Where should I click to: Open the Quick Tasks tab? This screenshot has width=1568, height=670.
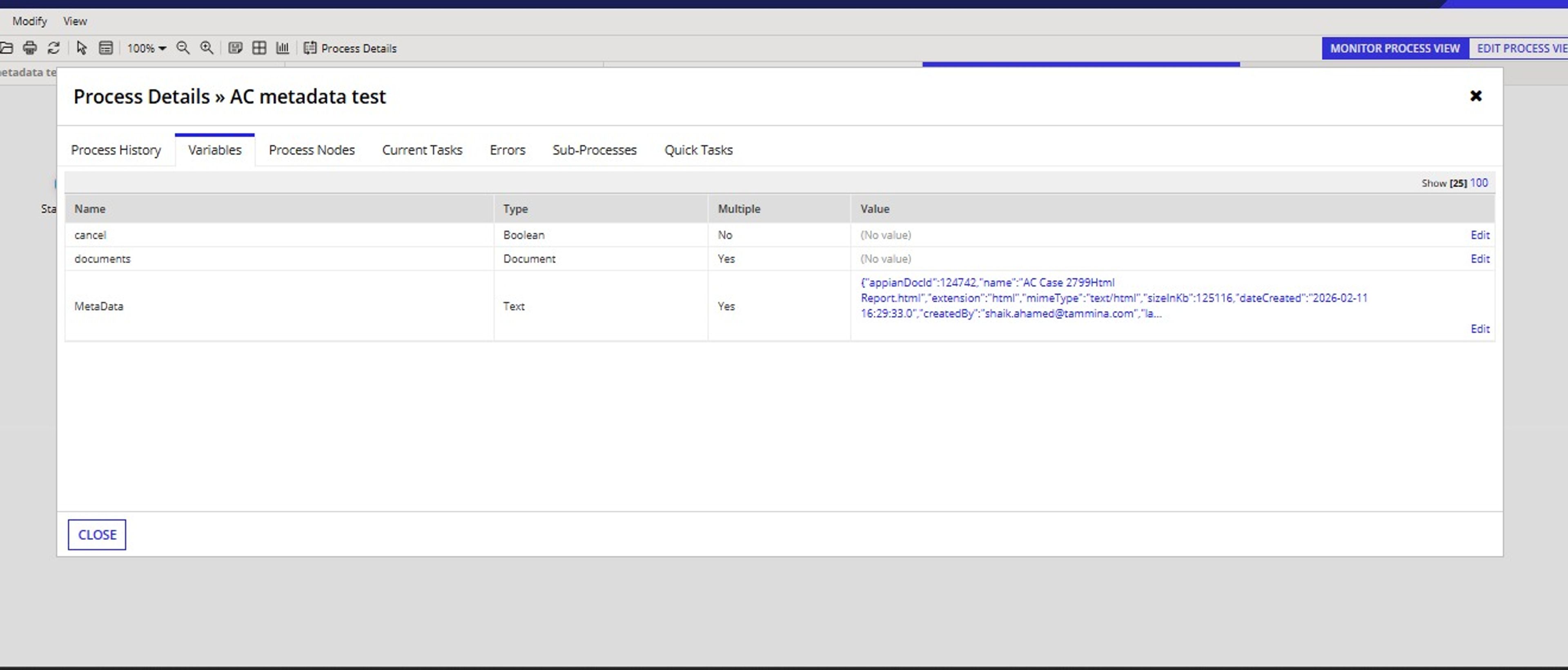tap(698, 150)
